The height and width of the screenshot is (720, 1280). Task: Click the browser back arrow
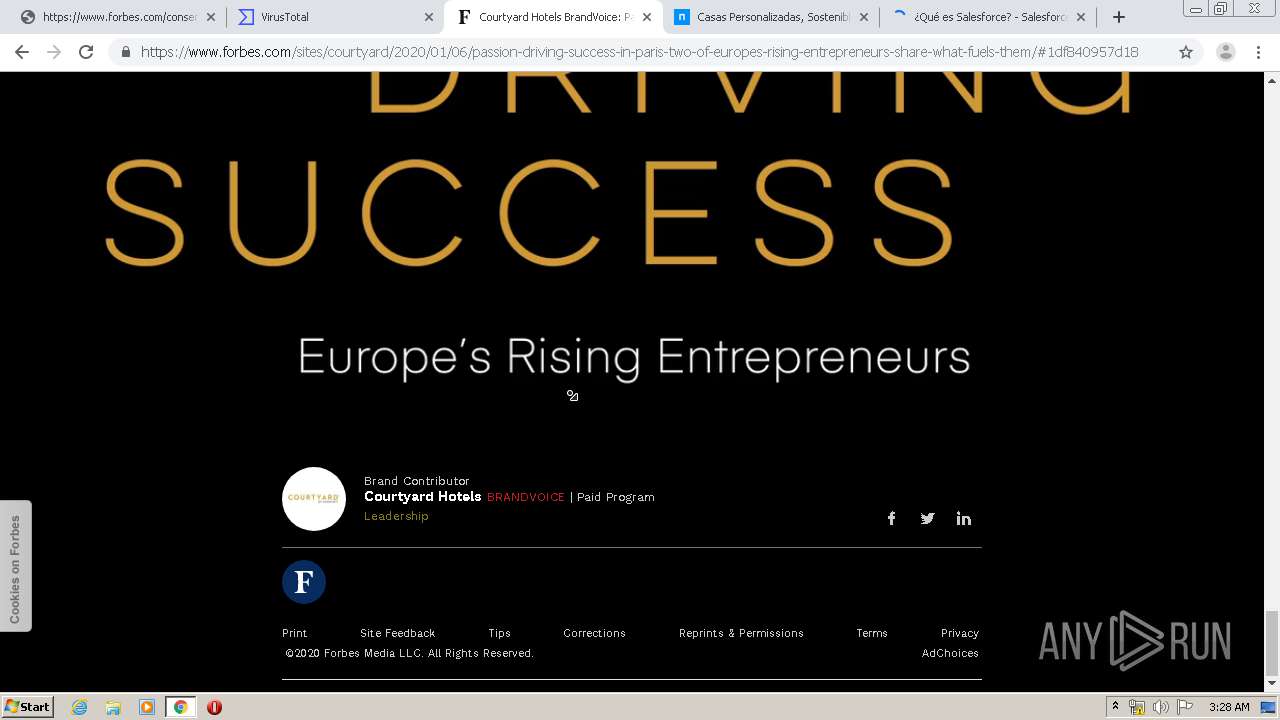[x=22, y=52]
